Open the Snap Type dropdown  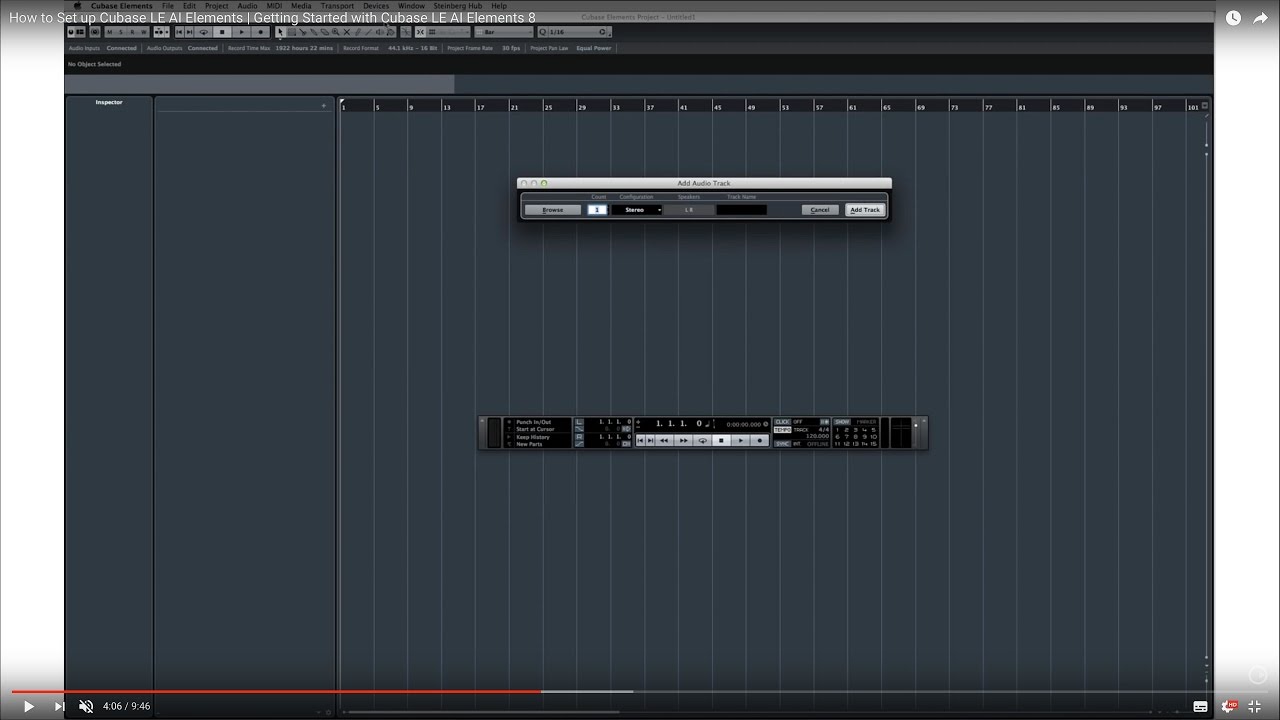[x=449, y=32]
